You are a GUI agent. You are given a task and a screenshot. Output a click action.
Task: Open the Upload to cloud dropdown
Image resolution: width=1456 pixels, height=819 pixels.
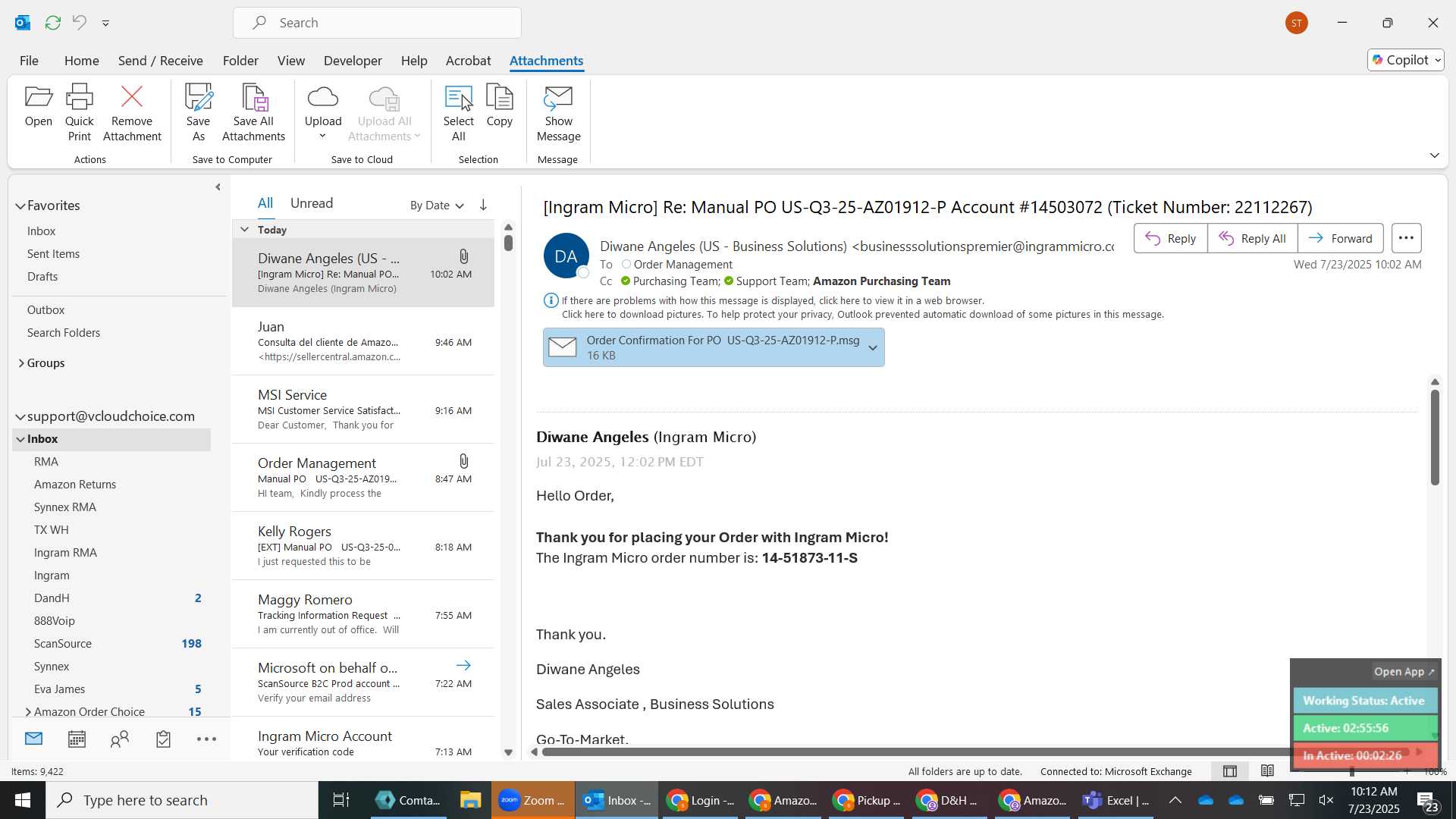(323, 113)
